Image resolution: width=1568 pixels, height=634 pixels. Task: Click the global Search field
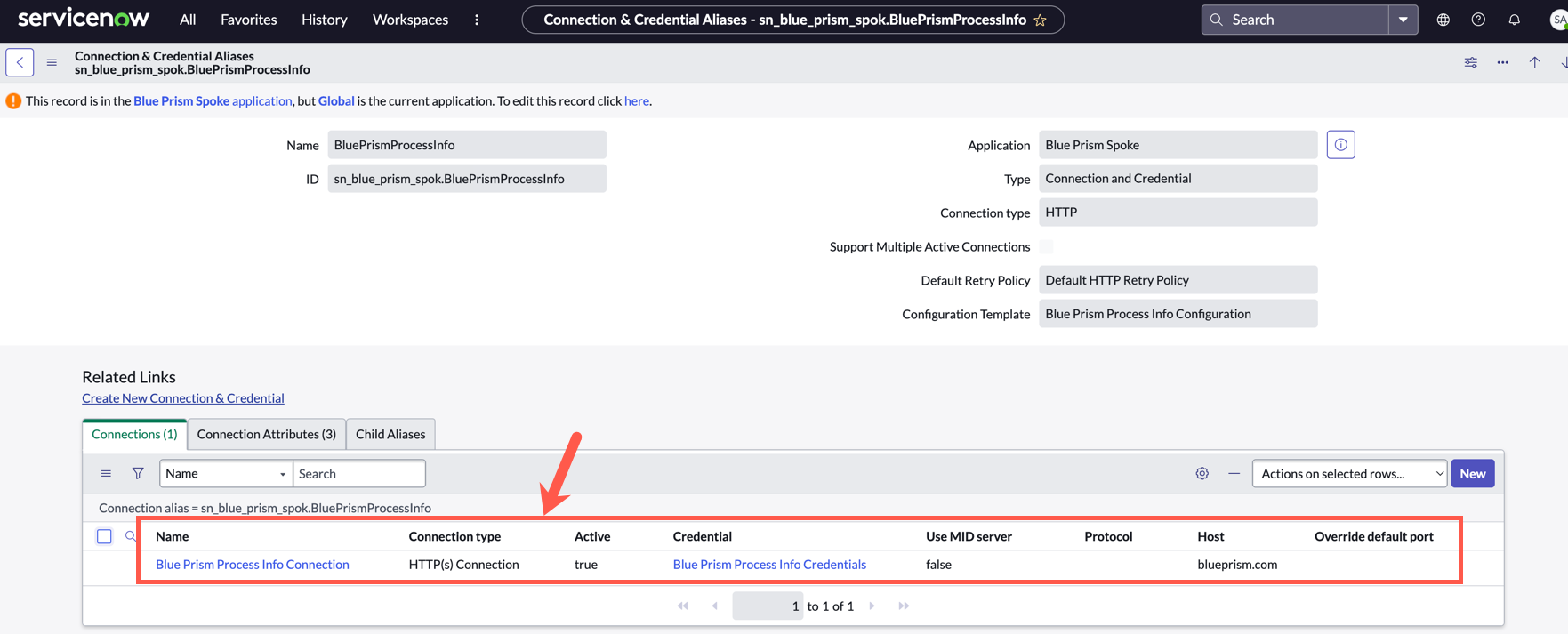(1295, 20)
